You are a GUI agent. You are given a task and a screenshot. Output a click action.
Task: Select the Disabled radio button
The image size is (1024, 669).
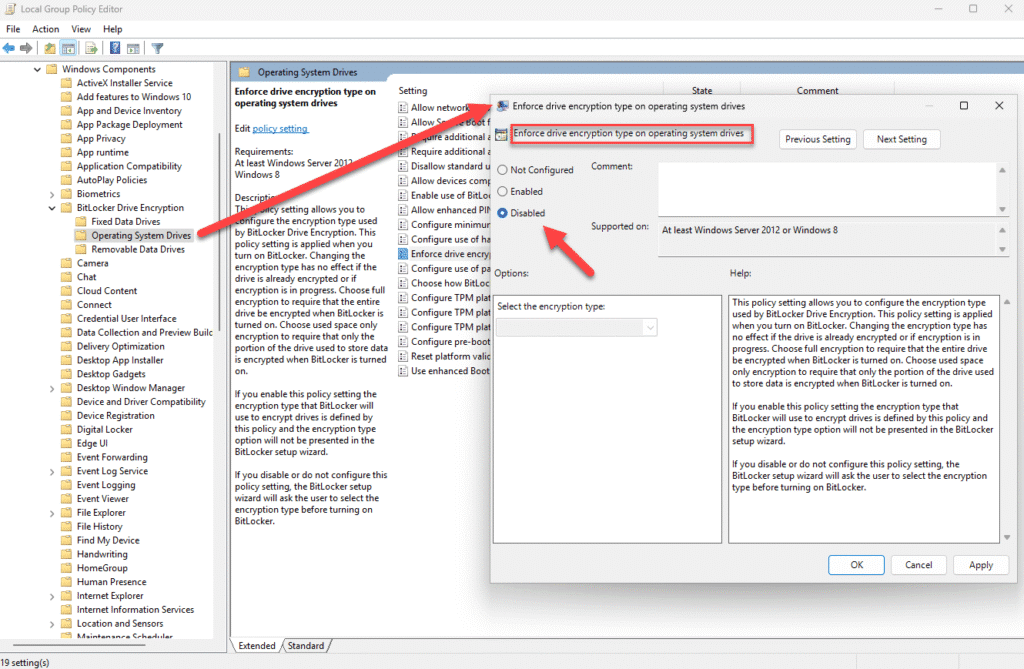point(503,211)
